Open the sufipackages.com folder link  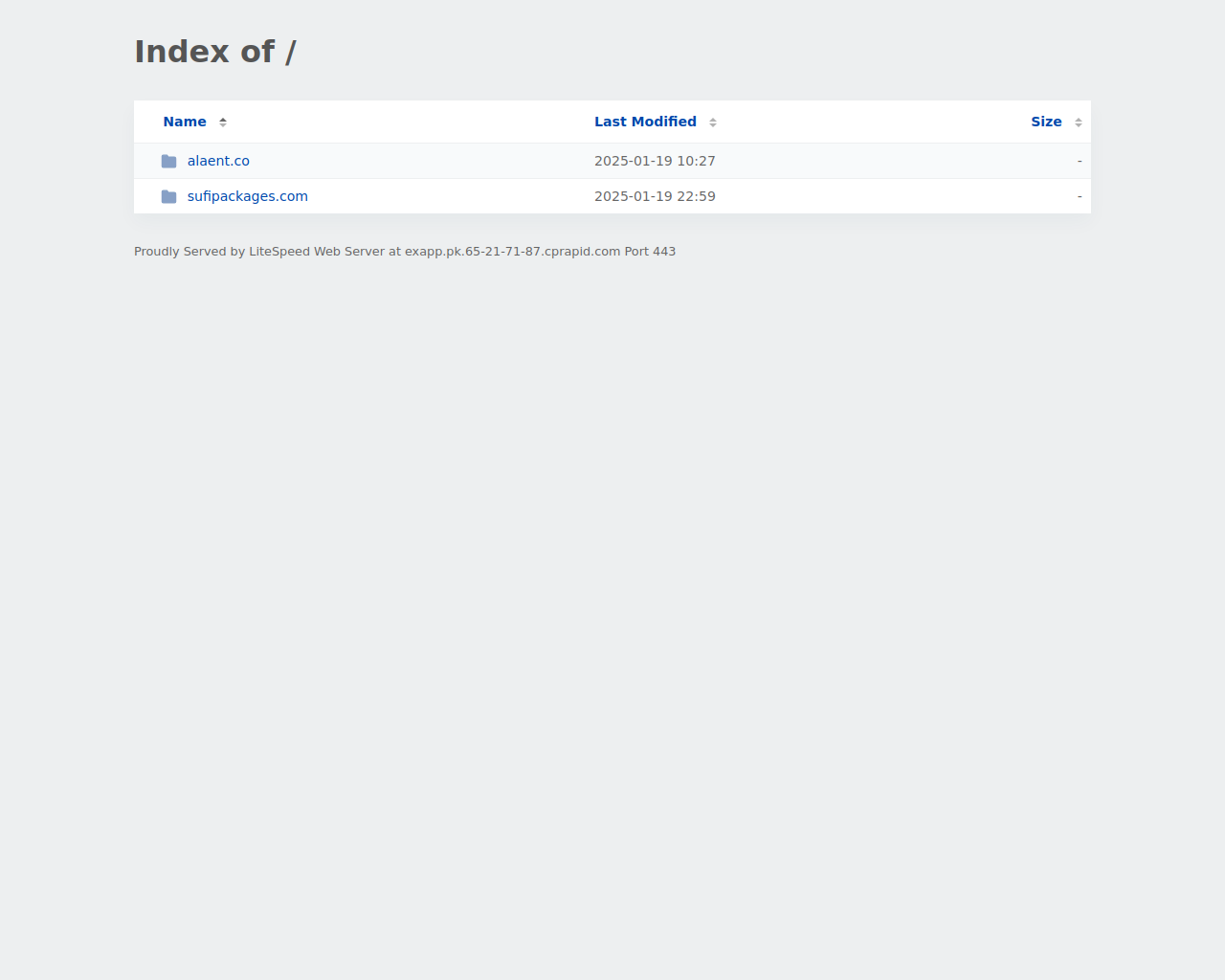coord(248,196)
